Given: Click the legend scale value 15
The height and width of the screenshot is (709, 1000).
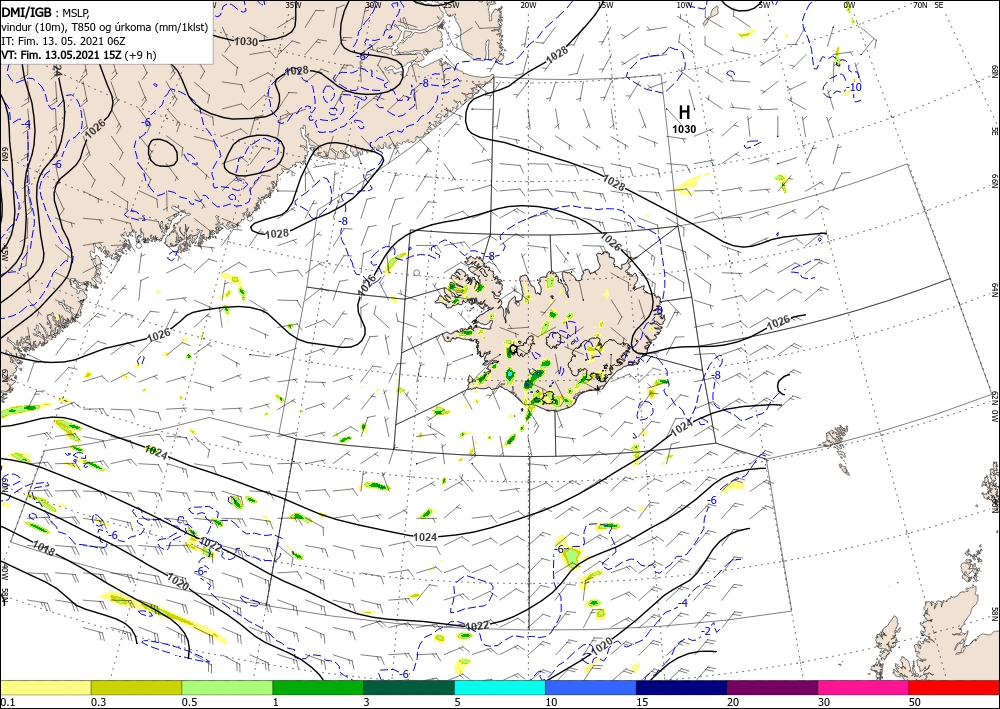Looking at the screenshot, I should [642, 702].
